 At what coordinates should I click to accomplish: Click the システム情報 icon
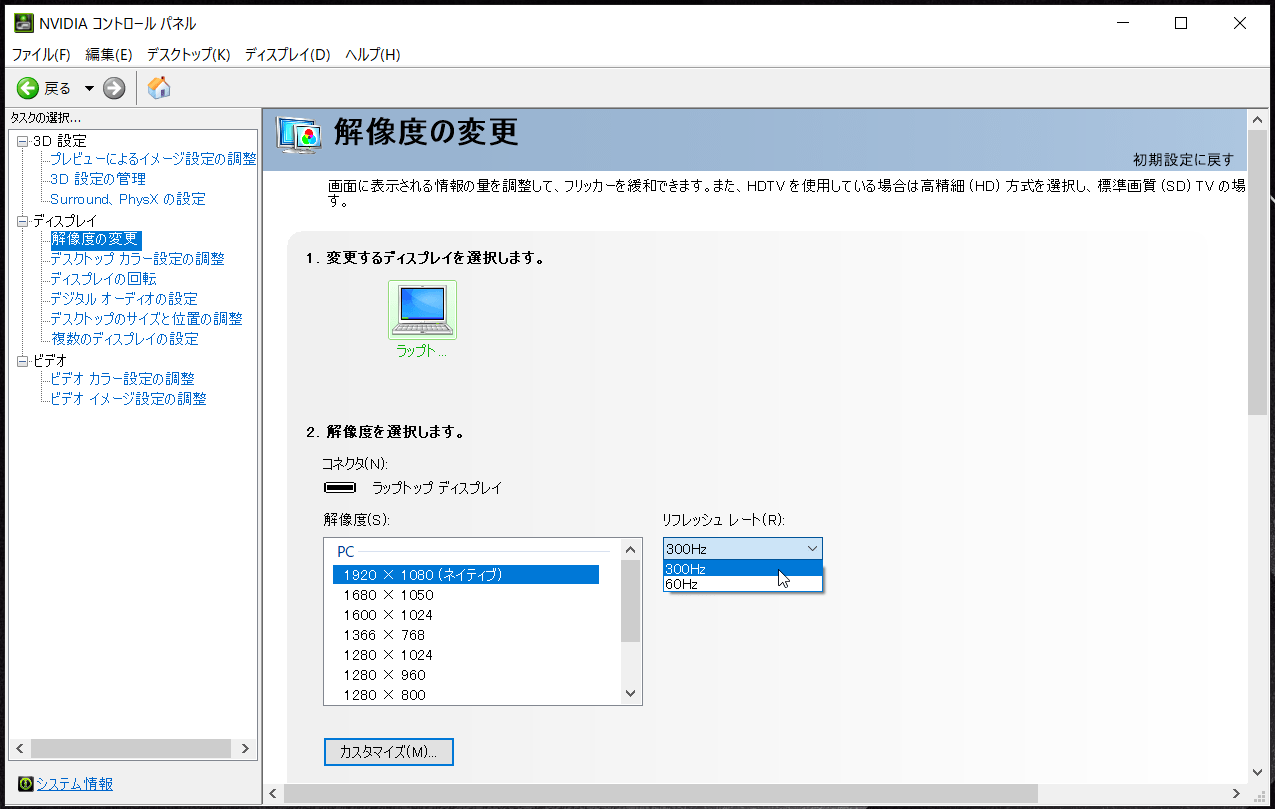coord(26,784)
